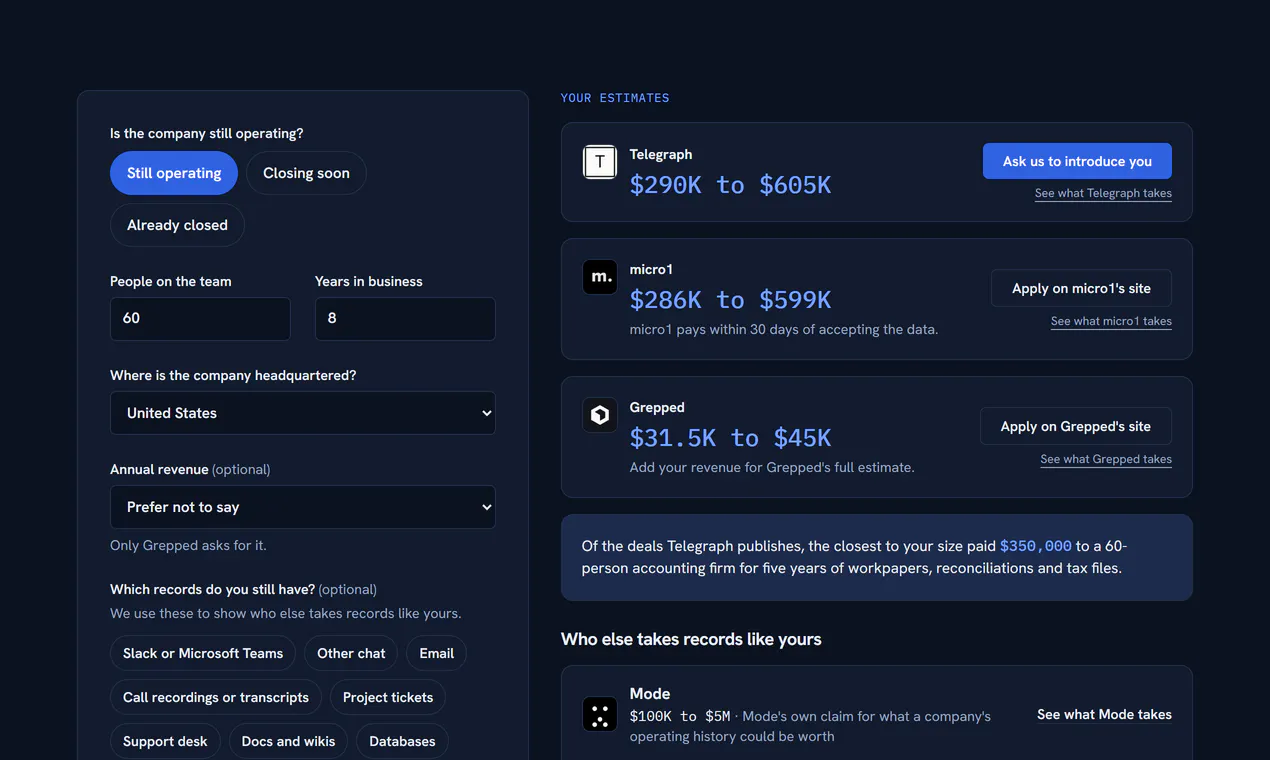Click the Grepped cube logo icon

pyautogui.click(x=600, y=415)
